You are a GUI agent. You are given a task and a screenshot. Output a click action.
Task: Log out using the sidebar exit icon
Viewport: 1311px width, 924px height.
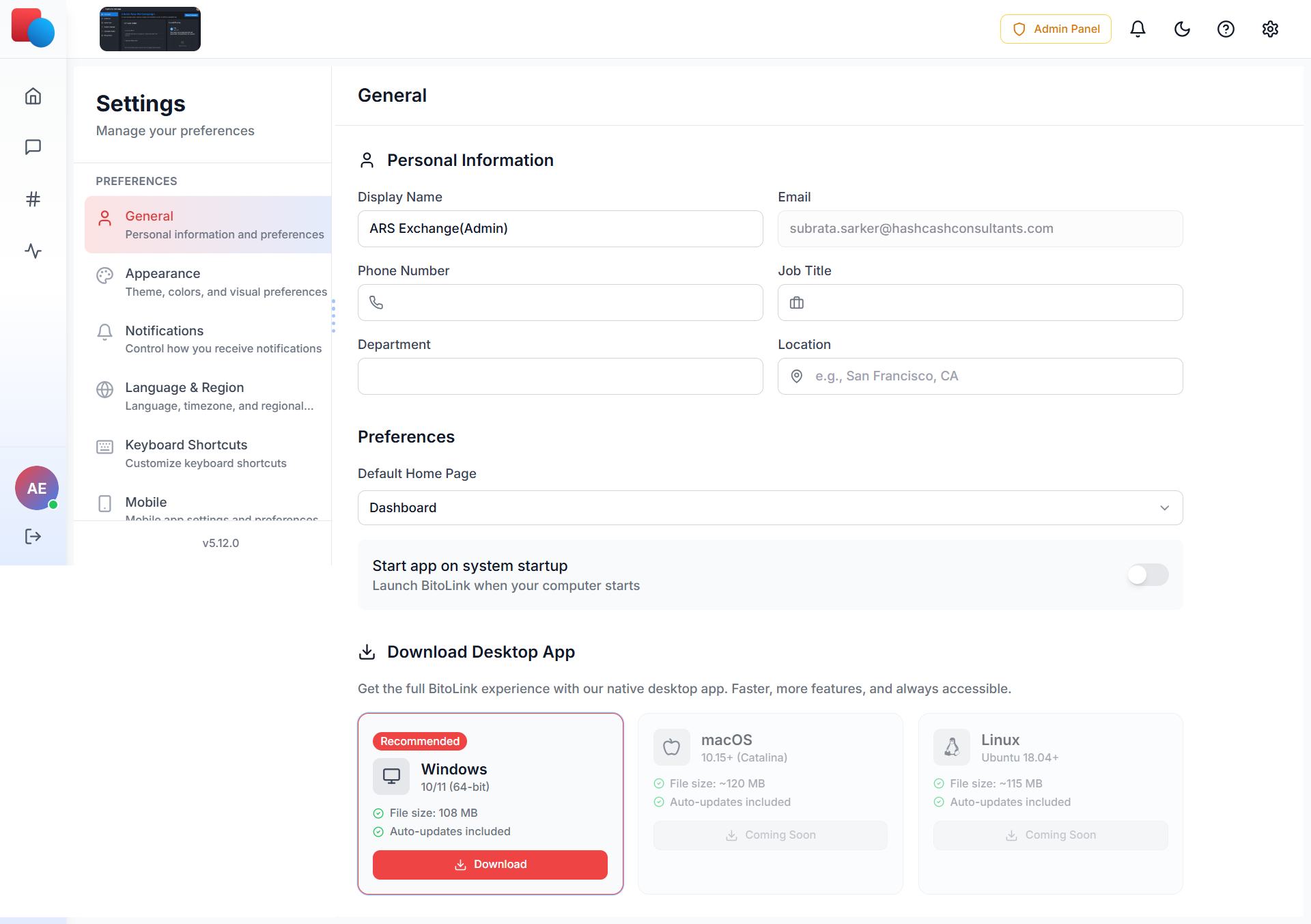coord(33,537)
